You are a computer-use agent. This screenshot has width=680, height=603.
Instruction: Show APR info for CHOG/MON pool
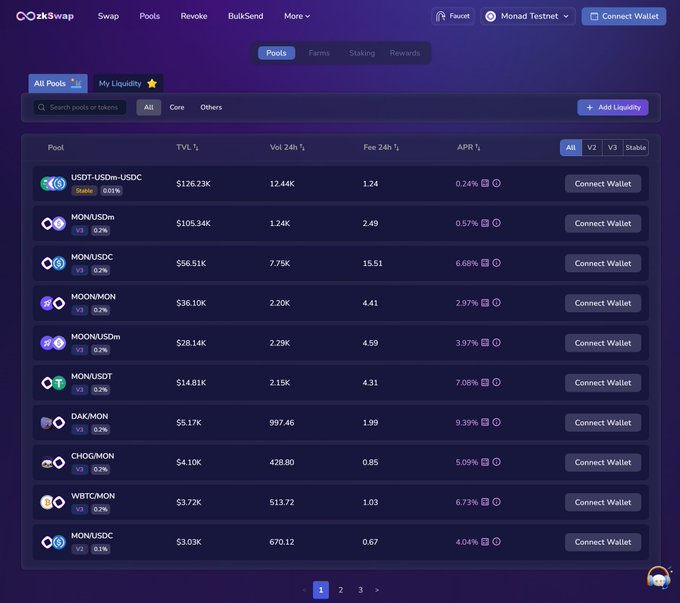pos(497,462)
